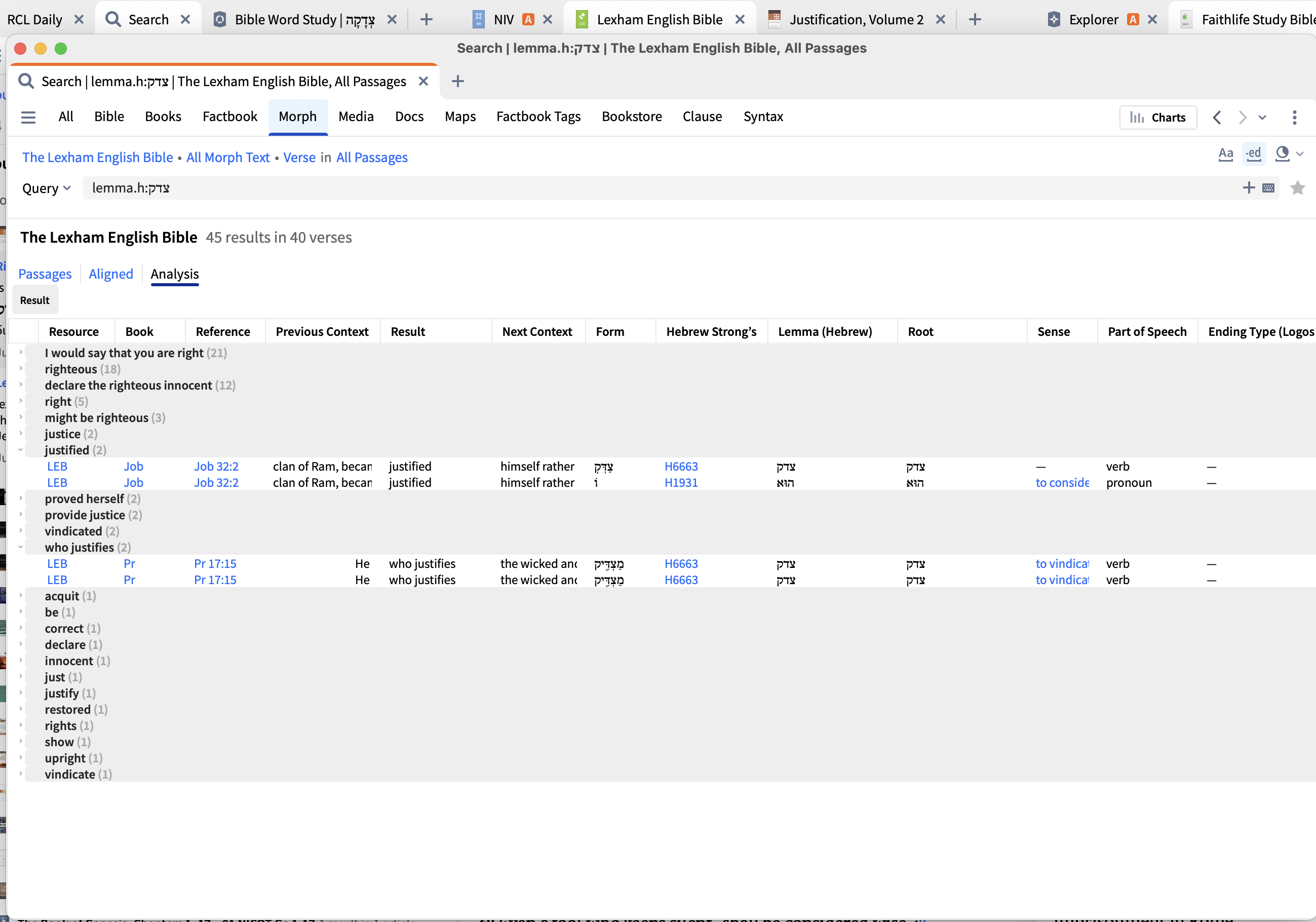This screenshot has width=1316, height=922.
Task: Open the Passages results view
Action: pyautogui.click(x=45, y=274)
